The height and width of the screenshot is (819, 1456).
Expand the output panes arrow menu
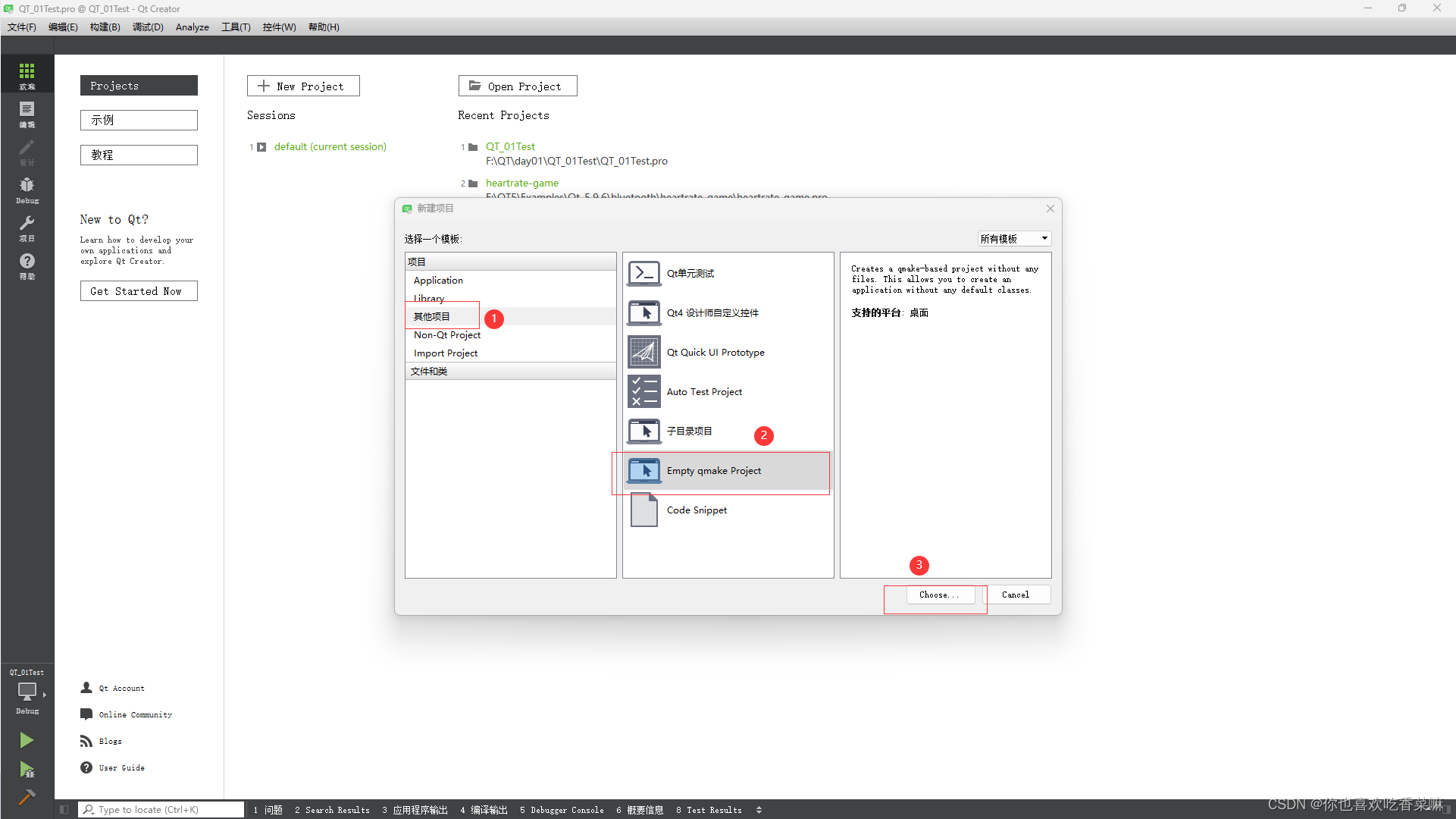click(759, 810)
